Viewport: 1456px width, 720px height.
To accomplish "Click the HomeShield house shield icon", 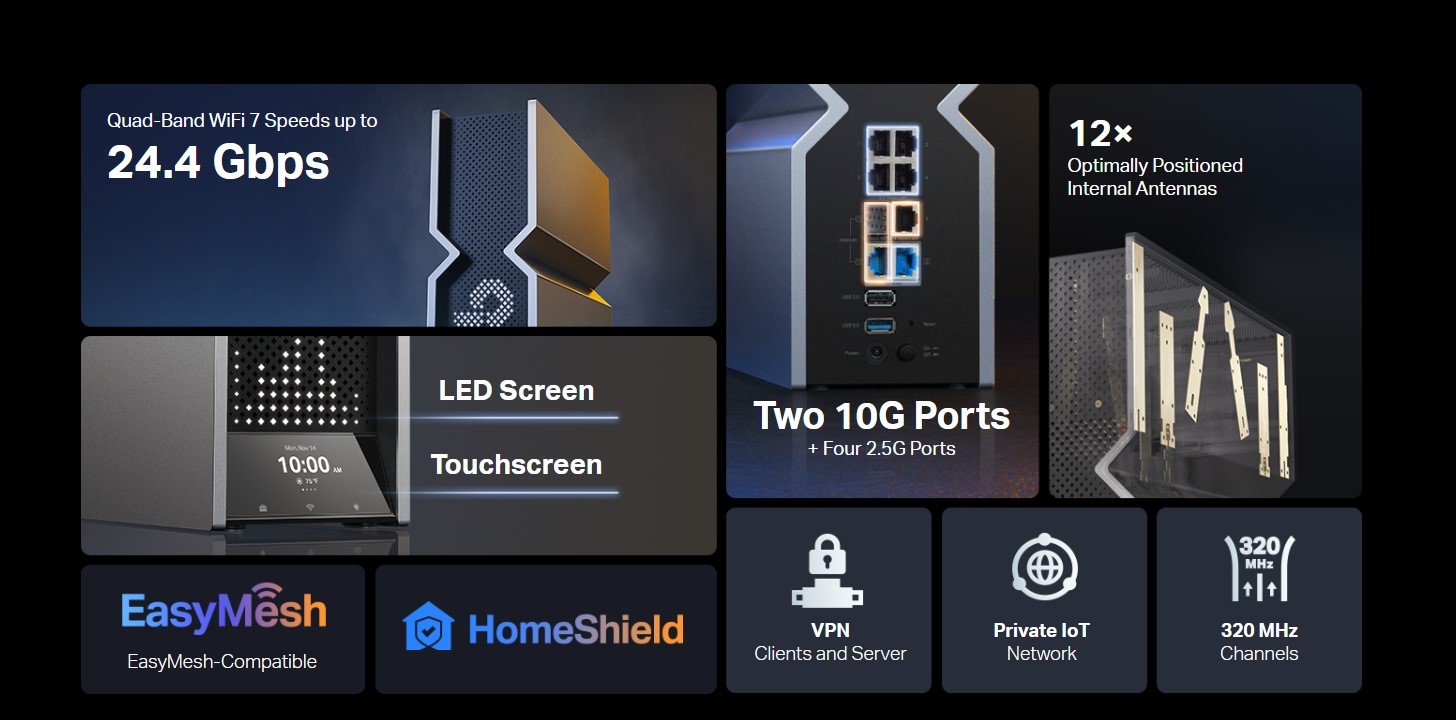I will pos(429,627).
